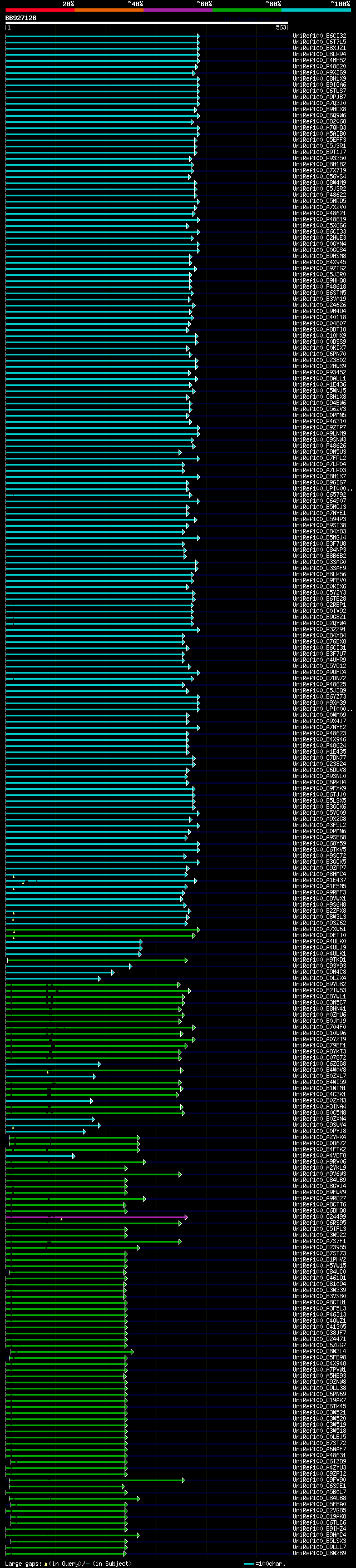356x1568 pixels.
Task: Choose hit UniRef100_Q93Y93
Action: pyautogui.click(x=319, y=966)
